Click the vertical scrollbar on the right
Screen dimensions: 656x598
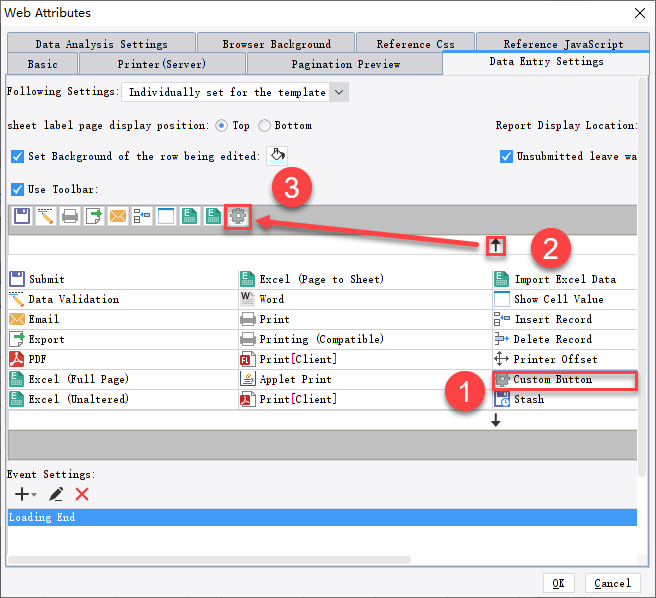click(643, 276)
